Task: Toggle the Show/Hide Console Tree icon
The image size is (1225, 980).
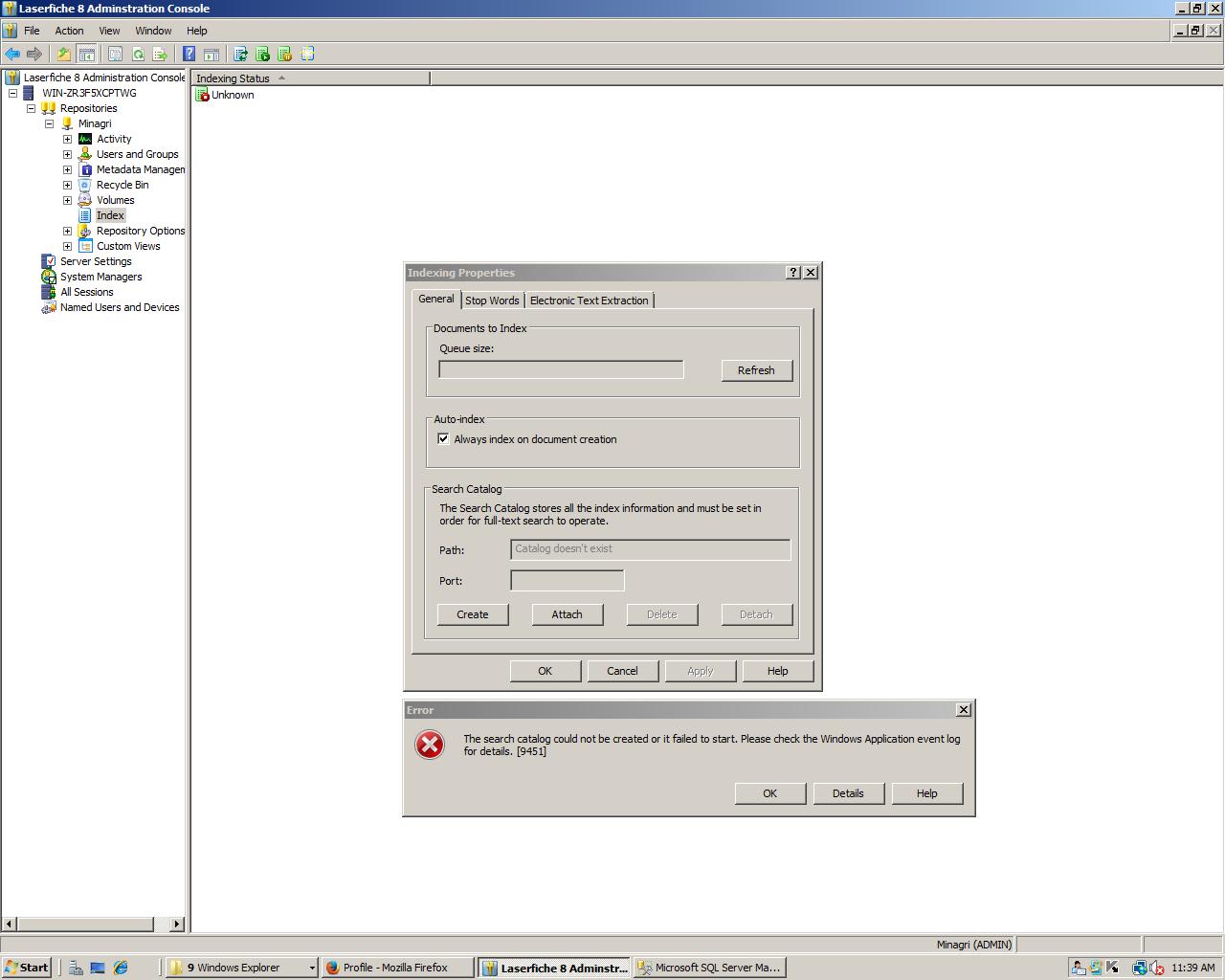Action: tap(86, 55)
